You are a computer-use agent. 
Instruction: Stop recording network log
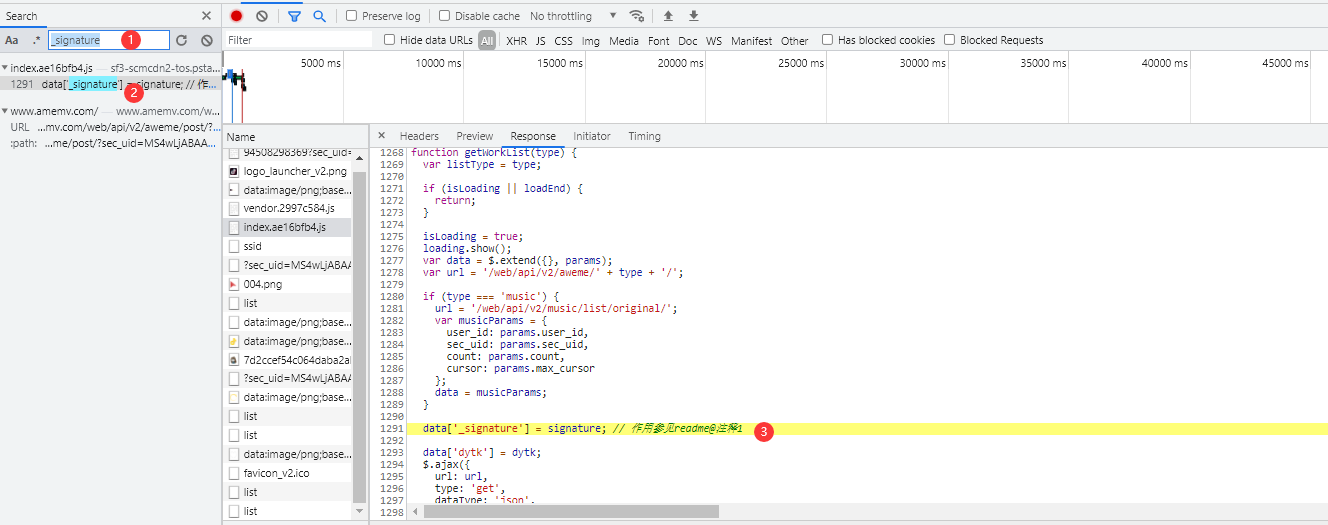pos(236,16)
